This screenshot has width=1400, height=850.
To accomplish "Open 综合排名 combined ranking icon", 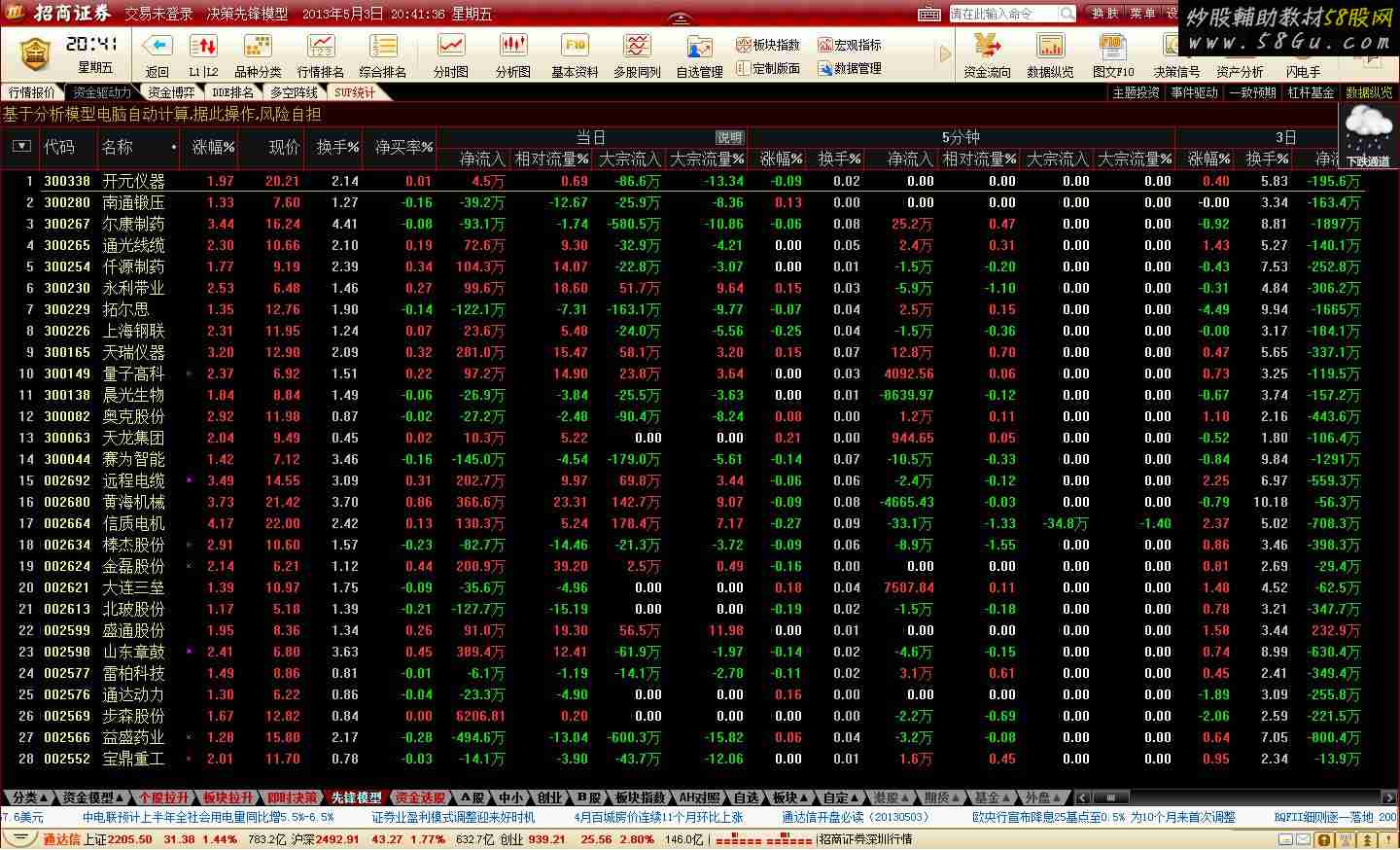I will [x=384, y=47].
